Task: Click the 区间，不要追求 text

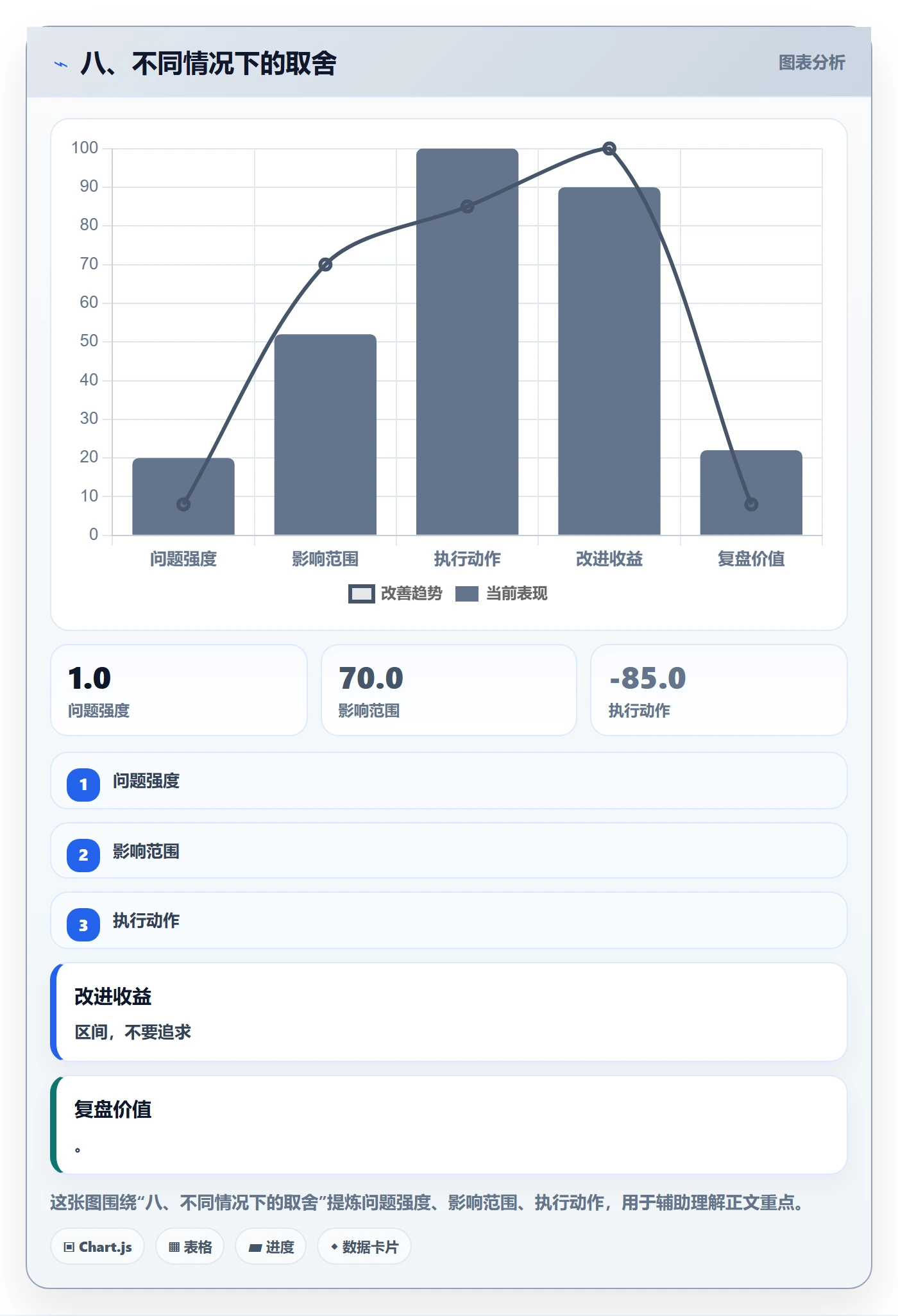Action: pyautogui.click(x=133, y=1032)
